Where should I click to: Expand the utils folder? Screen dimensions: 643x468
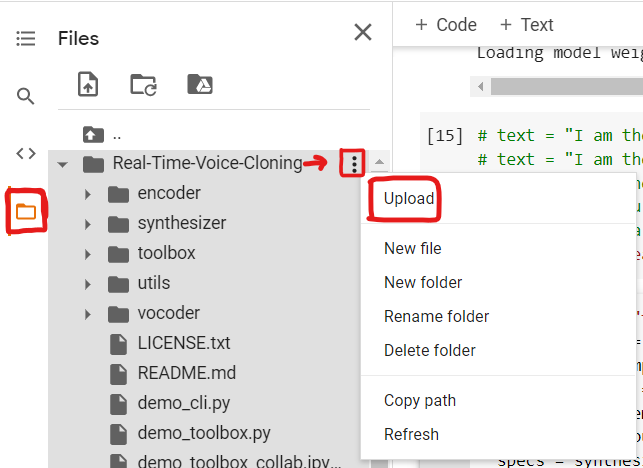pyautogui.click(x=87, y=284)
